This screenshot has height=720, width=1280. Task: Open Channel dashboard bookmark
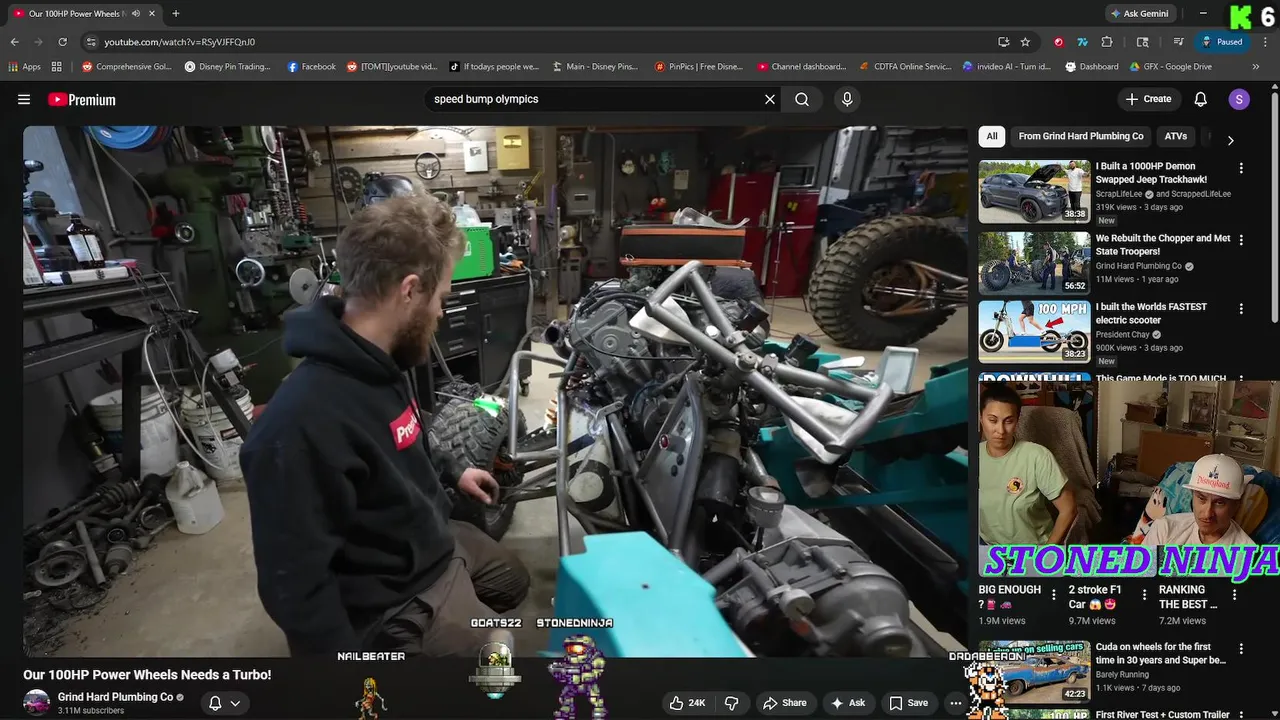[801, 67]
